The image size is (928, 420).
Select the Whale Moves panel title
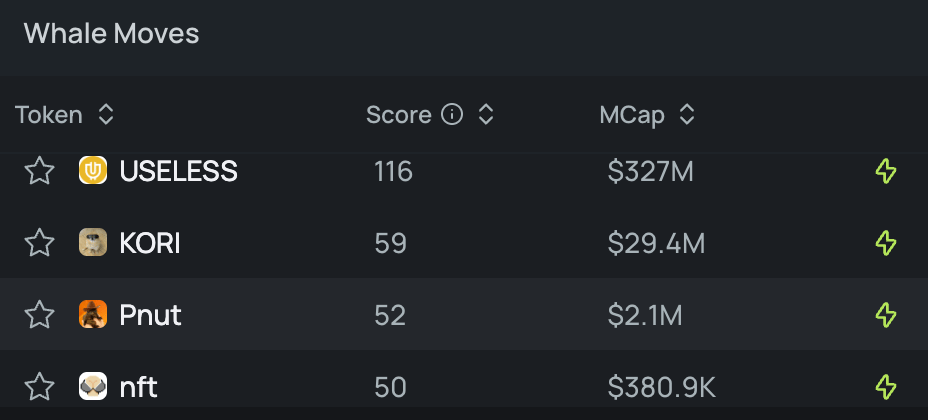111,33
